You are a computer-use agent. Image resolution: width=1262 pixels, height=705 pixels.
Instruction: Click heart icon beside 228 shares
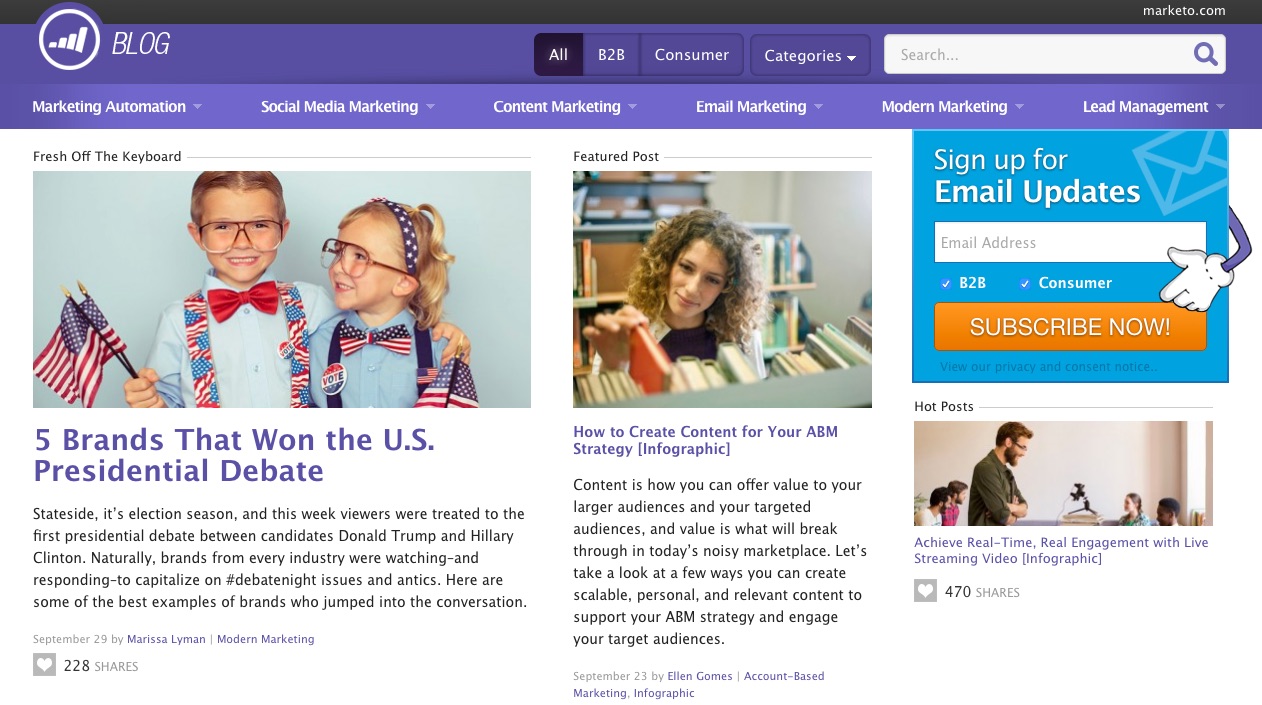[x=44, y=665]
